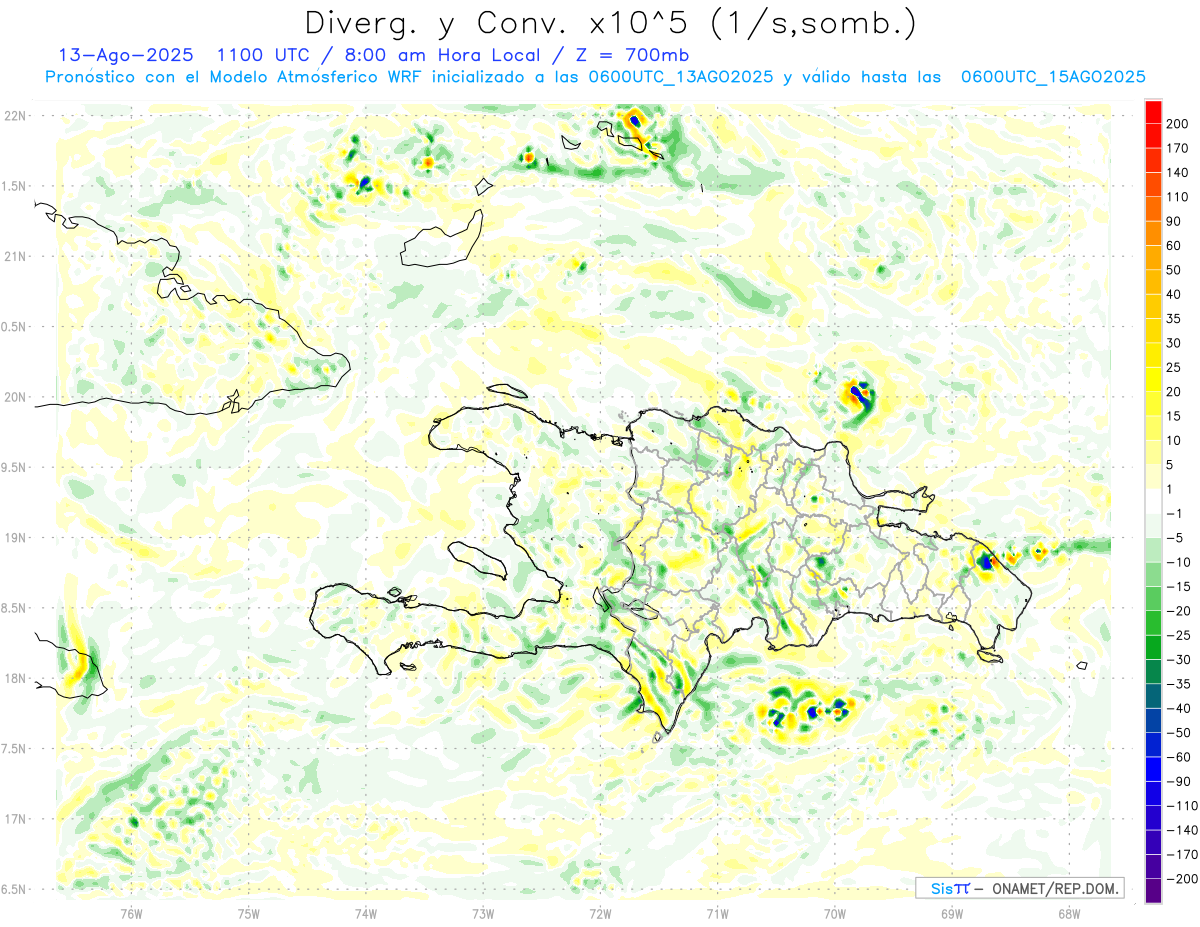Screen dimensions: 1200x927
Task: Click the 76W longitude label
Action: tap(131, 913)
